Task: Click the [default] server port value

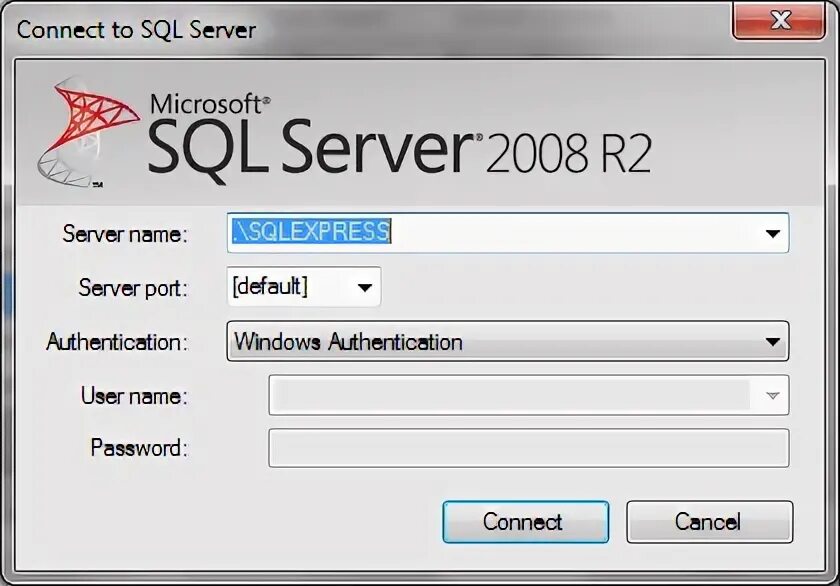Action: click(x=270, y=286)
